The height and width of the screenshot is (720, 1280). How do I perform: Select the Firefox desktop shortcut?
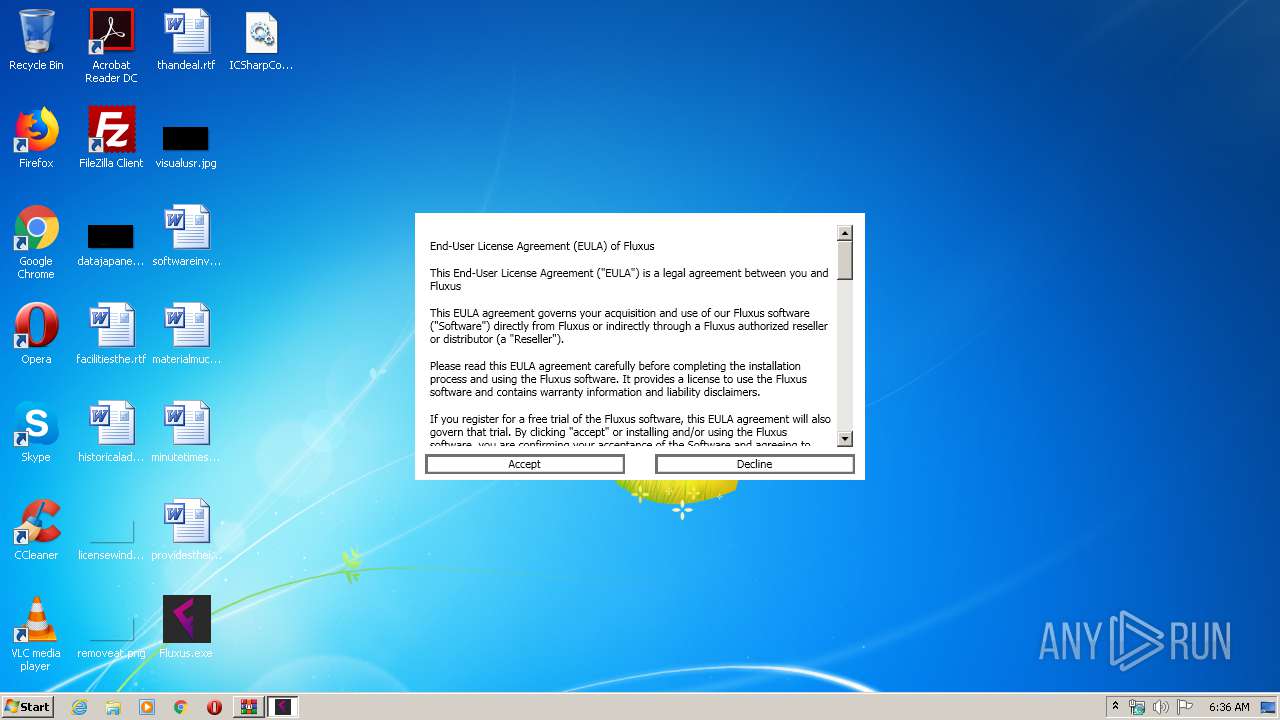point(36,139)
